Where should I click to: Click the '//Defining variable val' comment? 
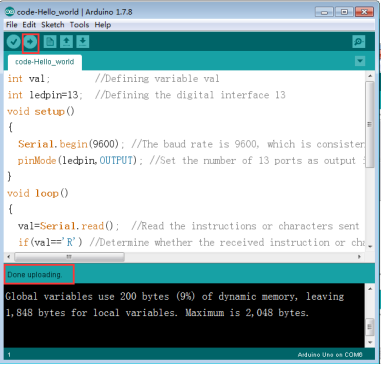(x=157, y=79)
